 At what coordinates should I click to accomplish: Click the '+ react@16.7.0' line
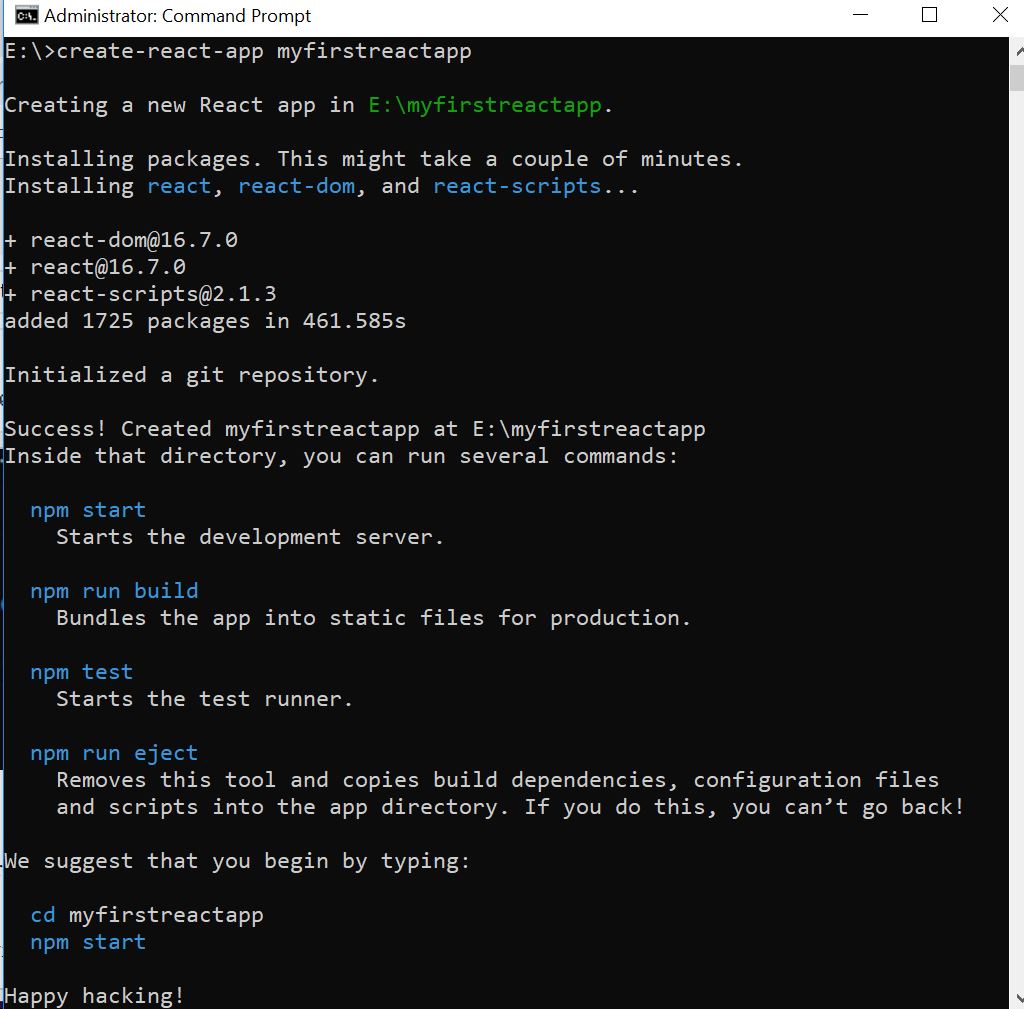(95, 267)
